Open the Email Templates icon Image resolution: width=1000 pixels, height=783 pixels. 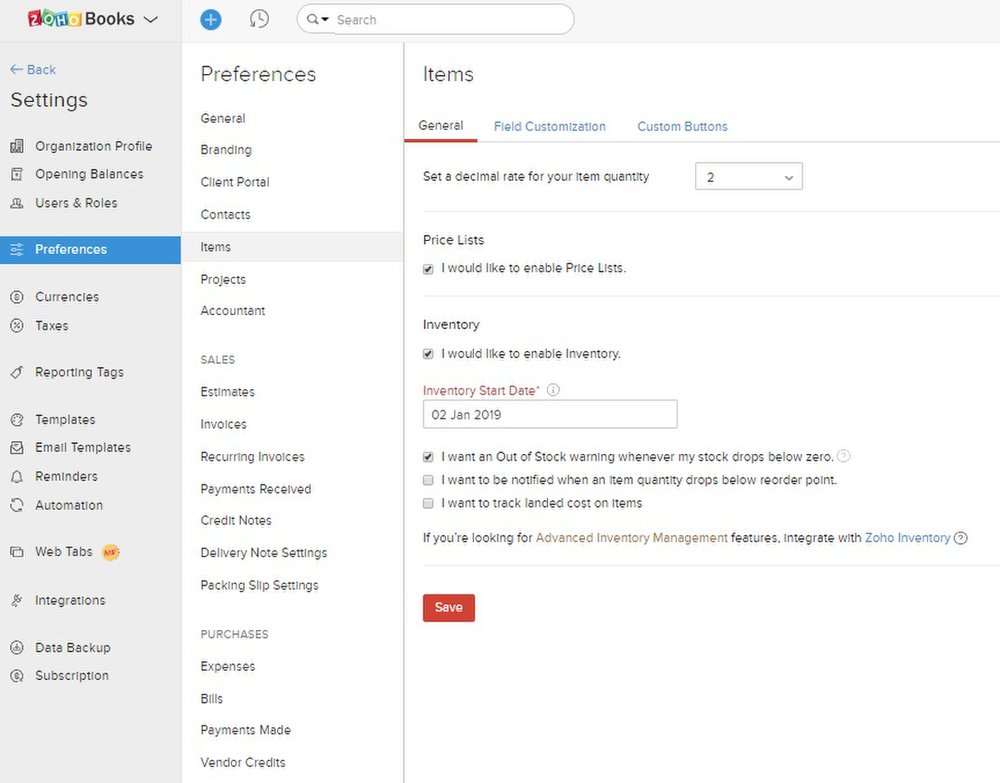14,447
